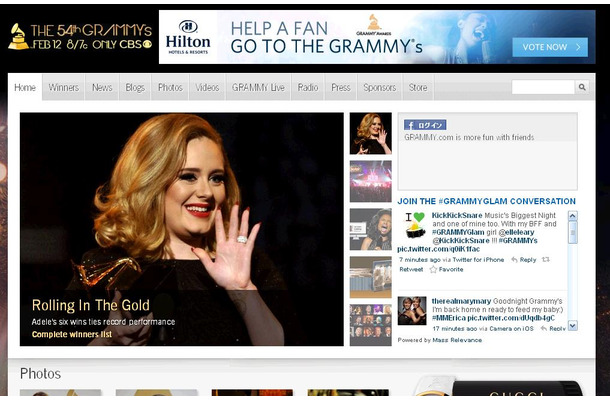Select the Adele waving thumbnail
This screenshot has height=400, width=610.
370,133
